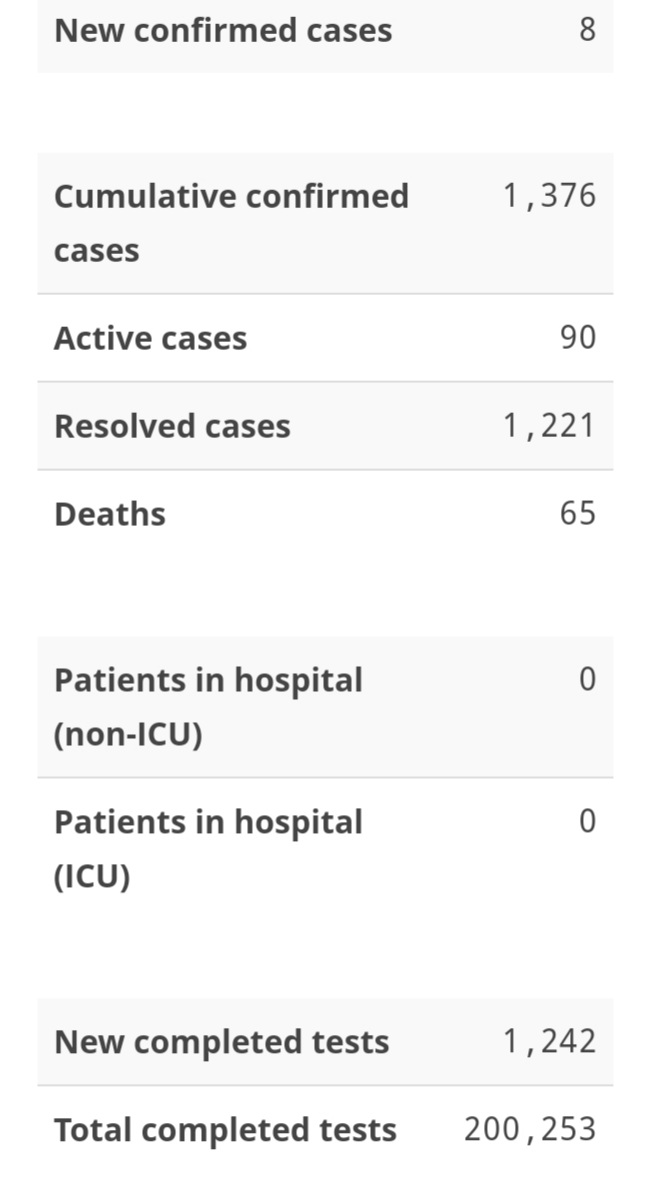The image size is (658, 1179).
Task: Select the new tests value 1,242
Action: 549,1041
